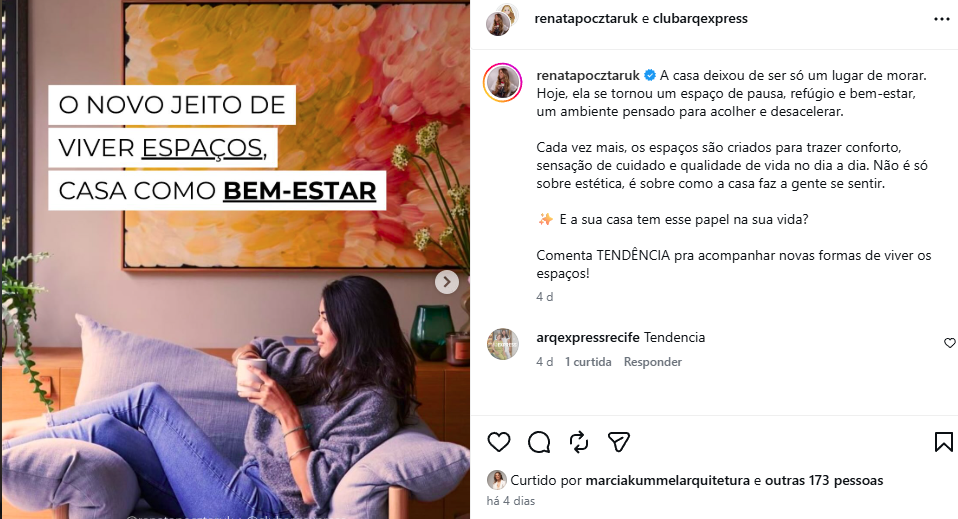Repost using the circular arrows icon
This screenshot has width=958, height=519.
579,442
